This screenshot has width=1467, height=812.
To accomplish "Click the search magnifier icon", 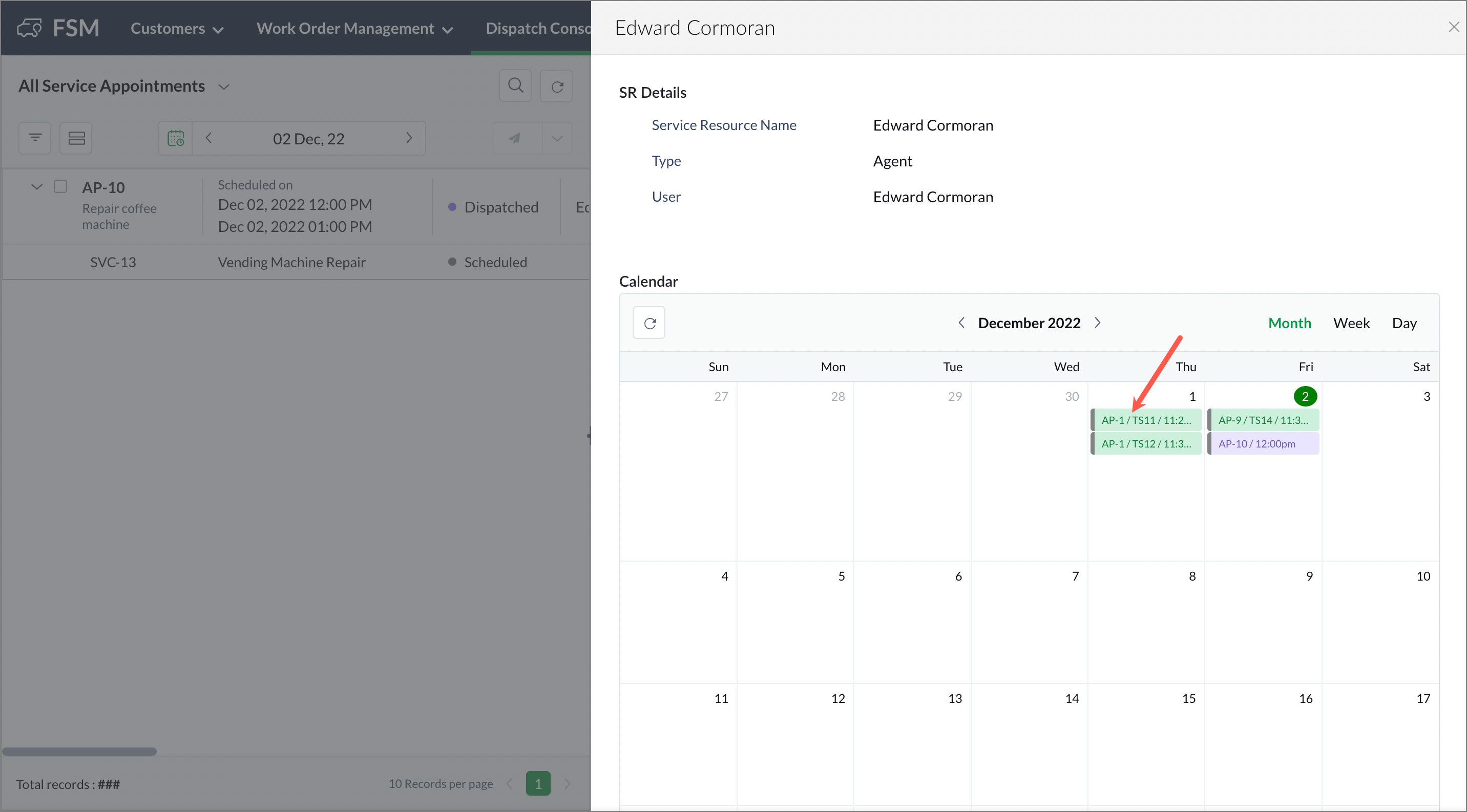I will tap(515, 86).
